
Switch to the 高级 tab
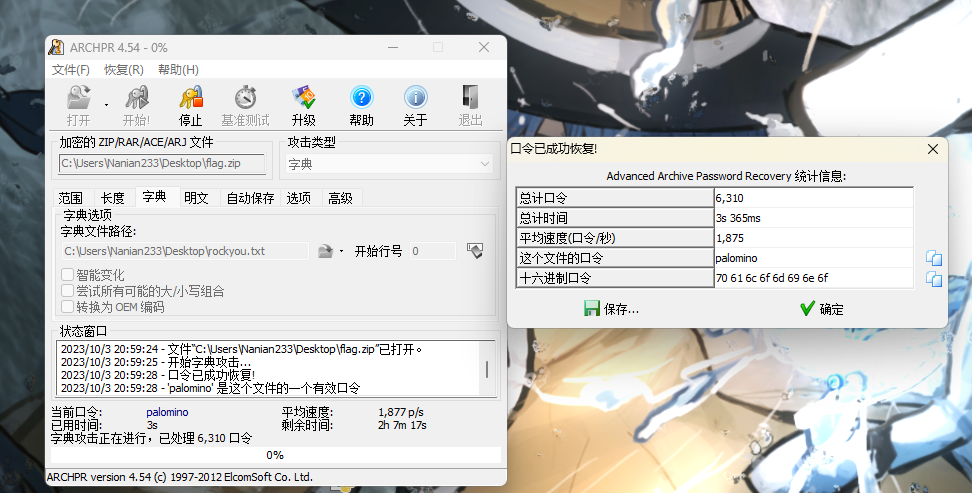(x=340, y=198)
